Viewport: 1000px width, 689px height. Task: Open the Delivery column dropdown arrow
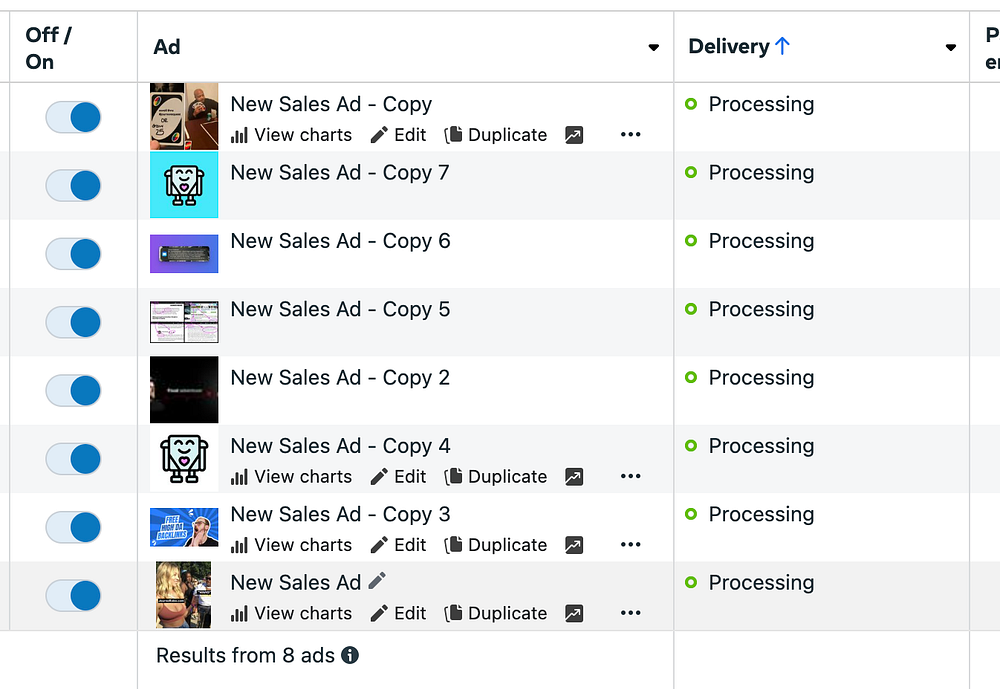click(x=951, y=48)
